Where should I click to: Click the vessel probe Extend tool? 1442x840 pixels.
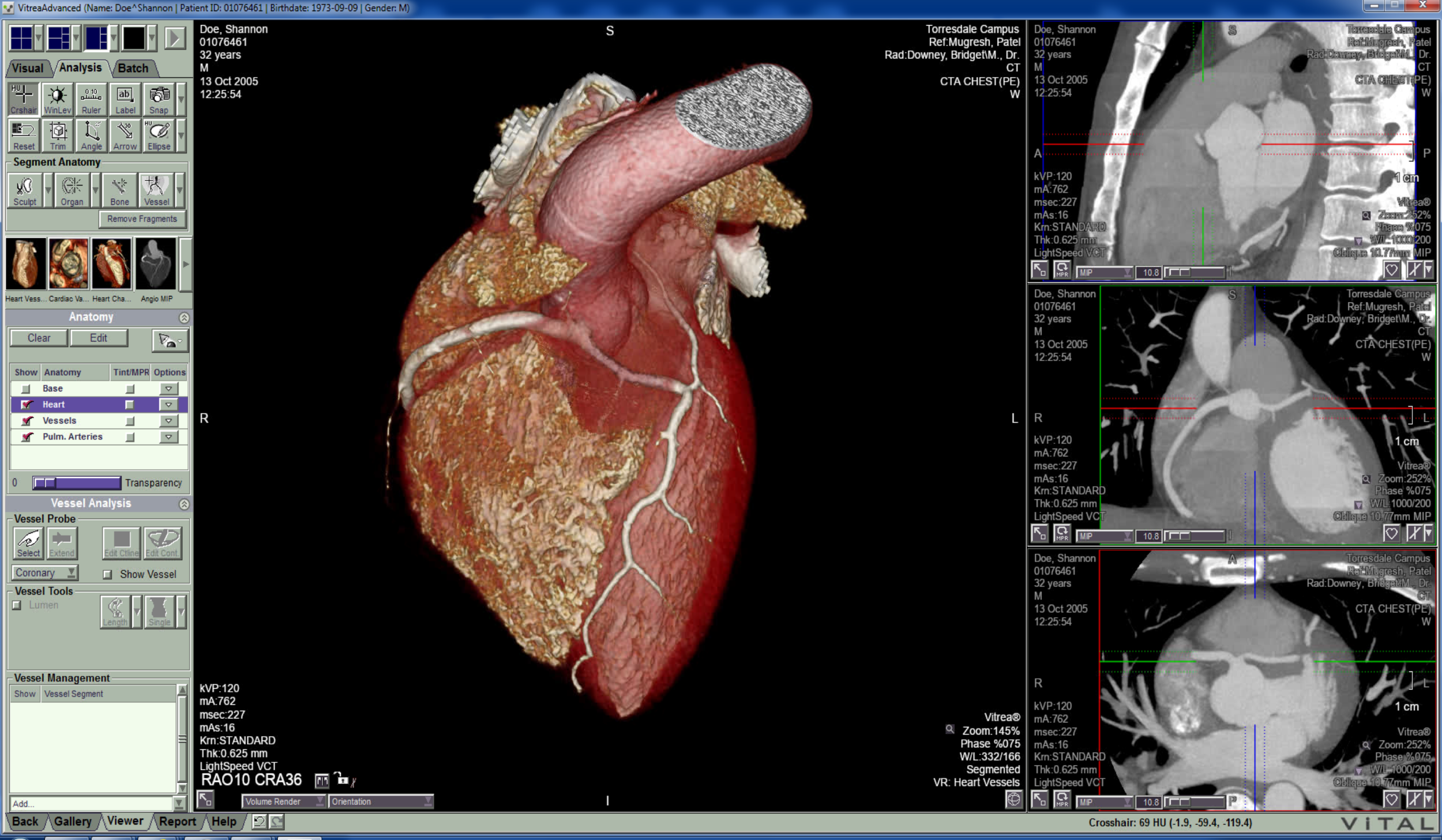(62, 543)
